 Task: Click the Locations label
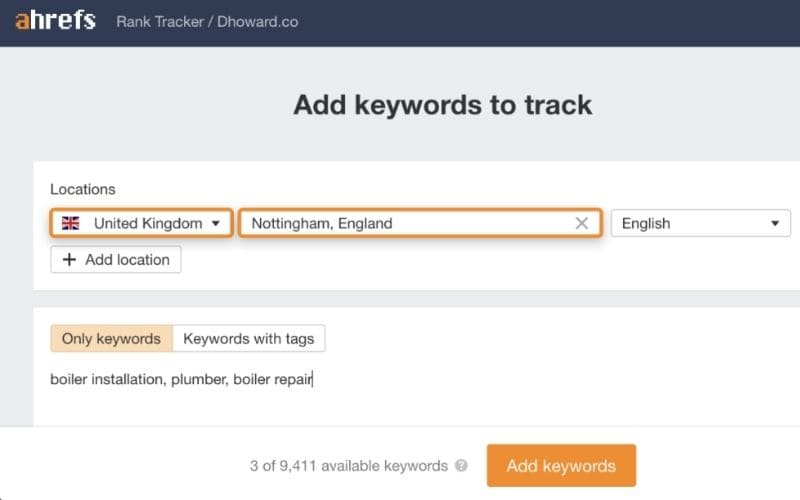coord(83,189)
